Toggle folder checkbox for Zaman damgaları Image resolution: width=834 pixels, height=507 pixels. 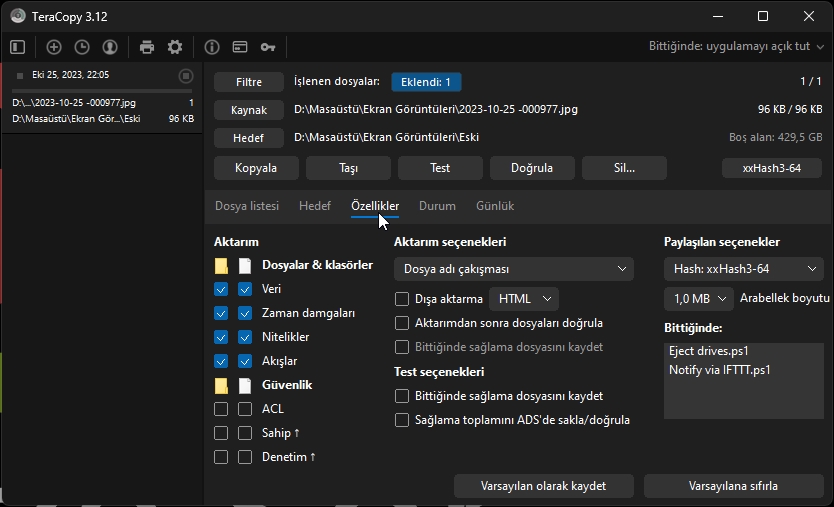[x=221, y=313]
